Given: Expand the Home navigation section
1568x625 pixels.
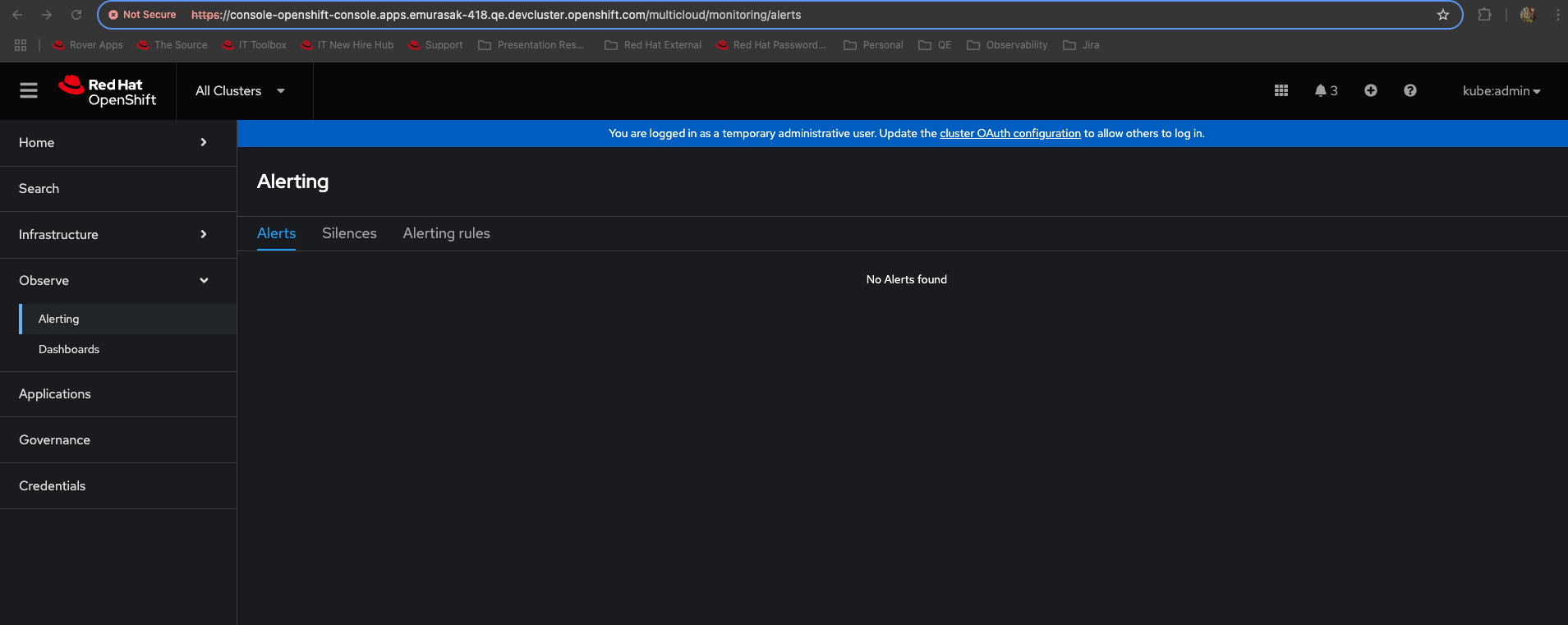Looking at the screenshot, I should [x=118, y=143].
